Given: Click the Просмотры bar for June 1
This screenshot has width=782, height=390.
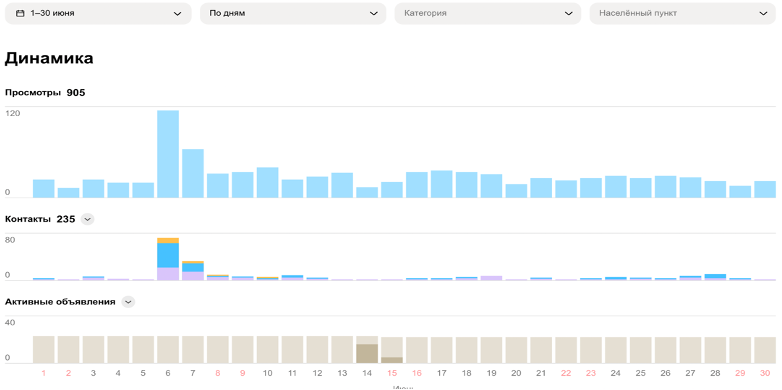Looking at the screenshot, I should [x=43, y=189].
